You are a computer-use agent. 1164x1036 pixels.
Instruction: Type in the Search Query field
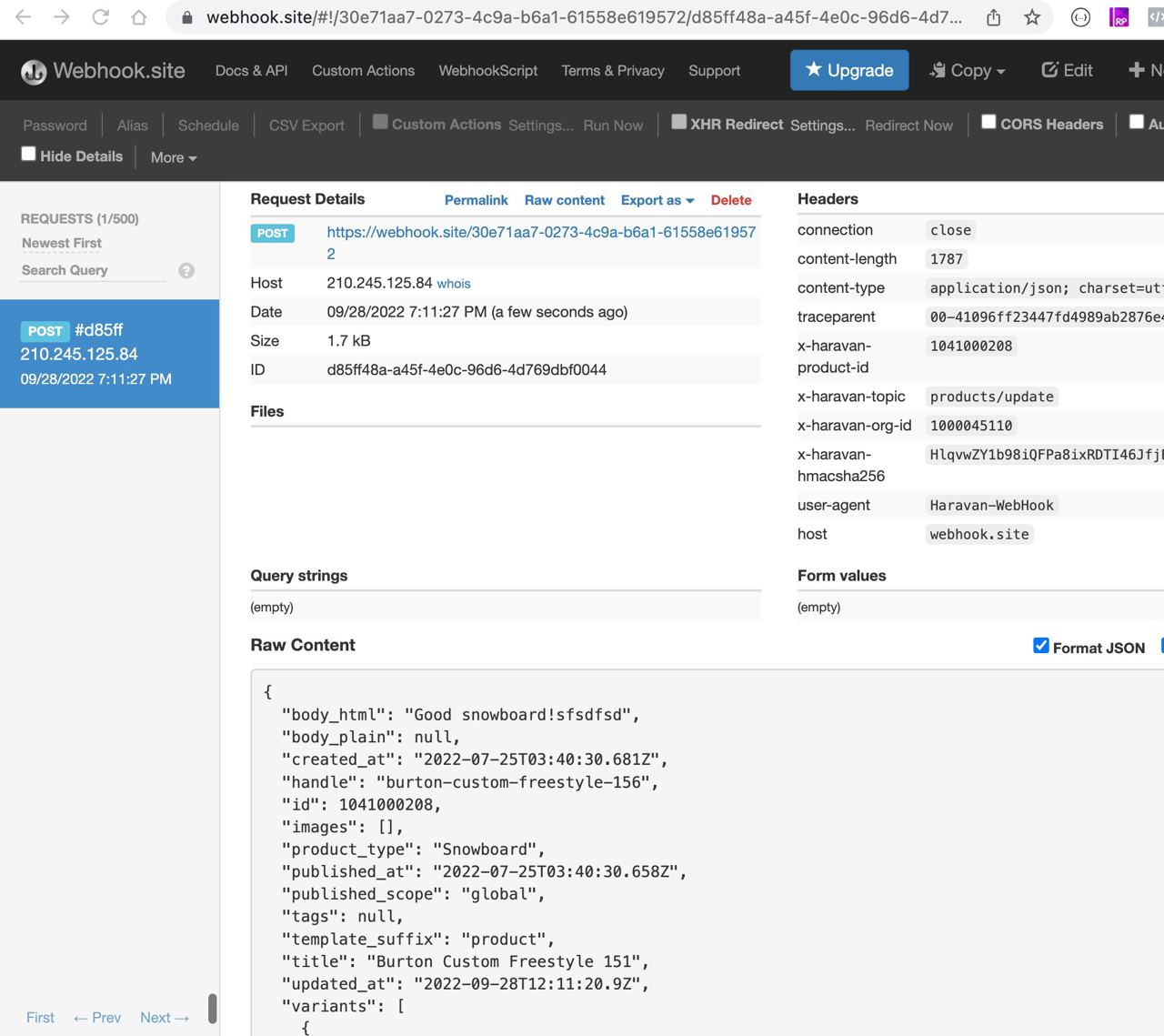tap(93, 270)
